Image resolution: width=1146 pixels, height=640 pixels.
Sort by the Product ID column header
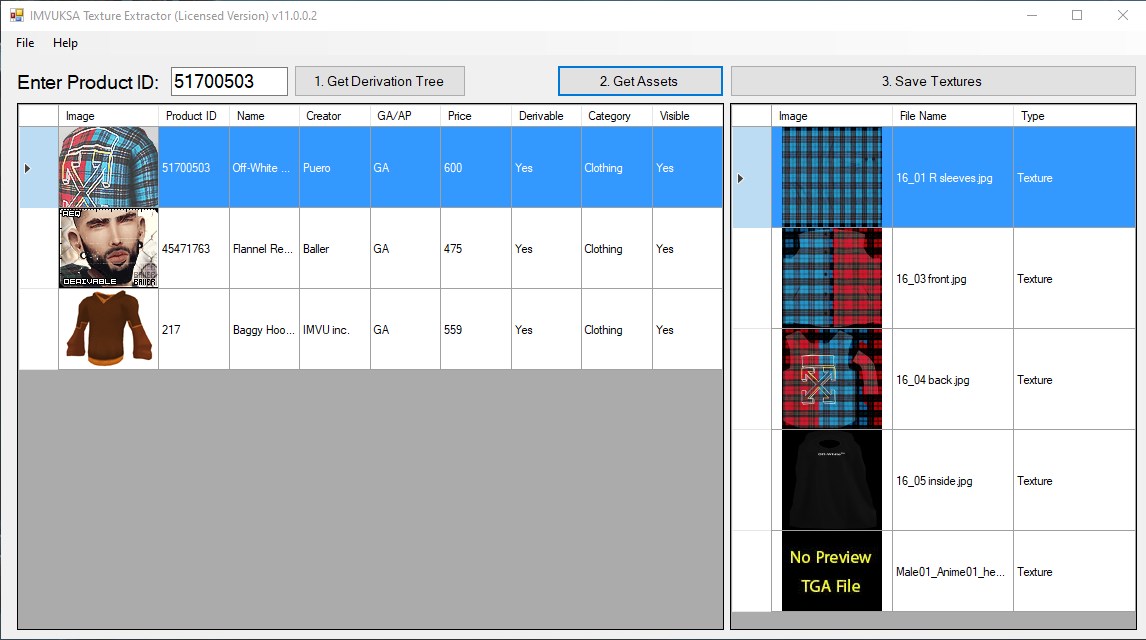coord(190,115)
